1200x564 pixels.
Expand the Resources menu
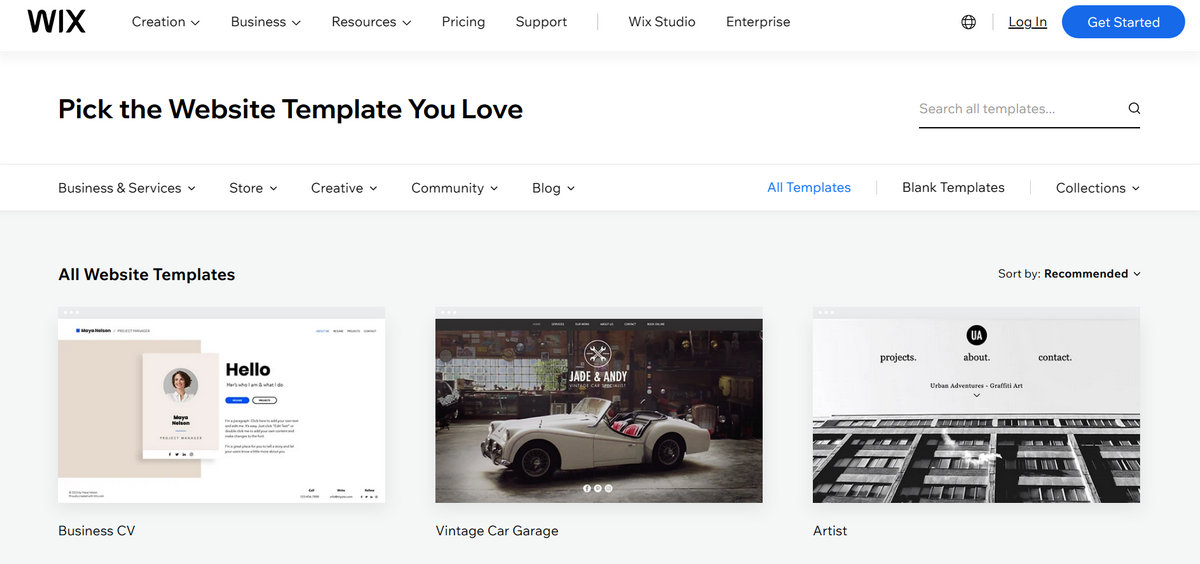click(371, 22)
